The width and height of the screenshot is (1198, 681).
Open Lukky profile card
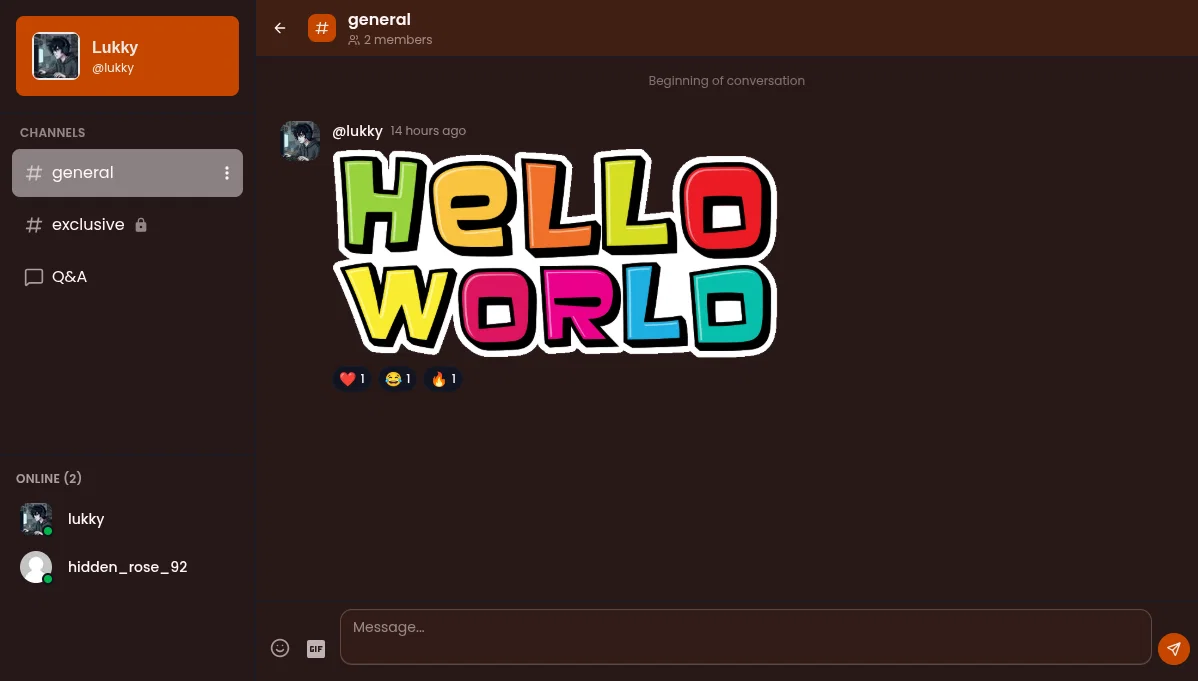[x=128, y=56]
